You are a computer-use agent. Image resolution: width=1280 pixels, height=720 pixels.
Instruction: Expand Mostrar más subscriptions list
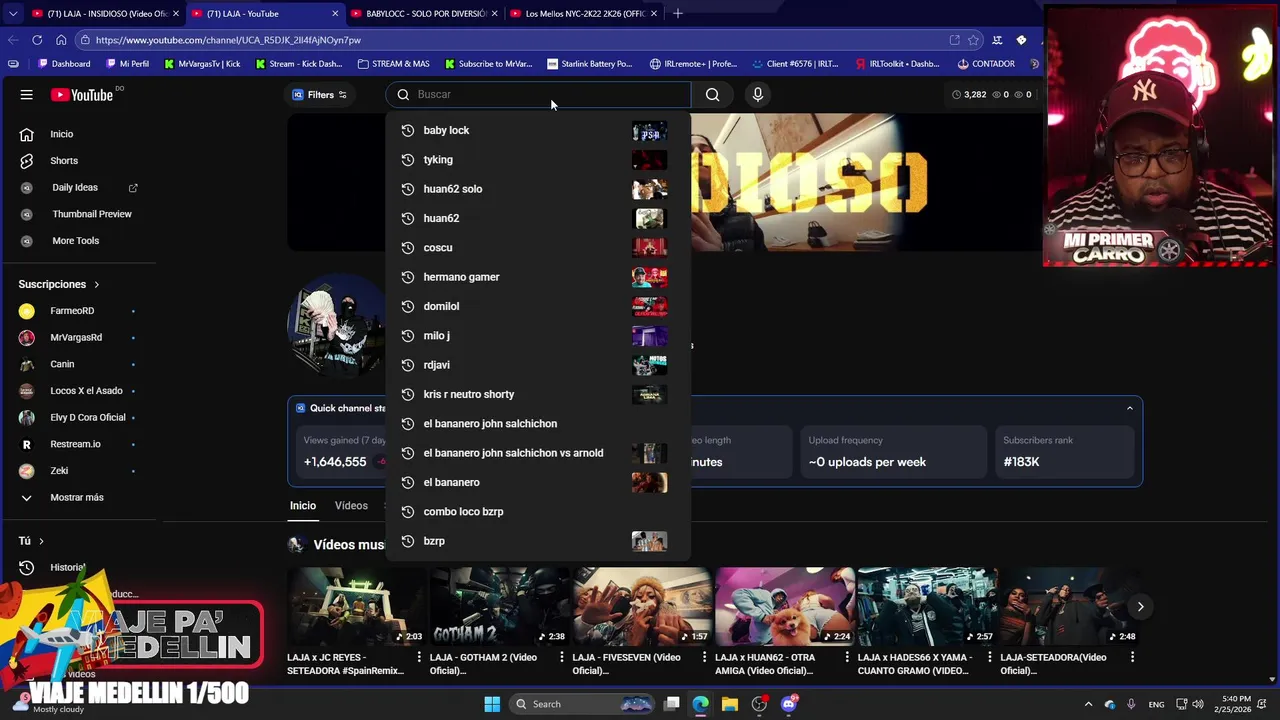(x=78, y=498)
